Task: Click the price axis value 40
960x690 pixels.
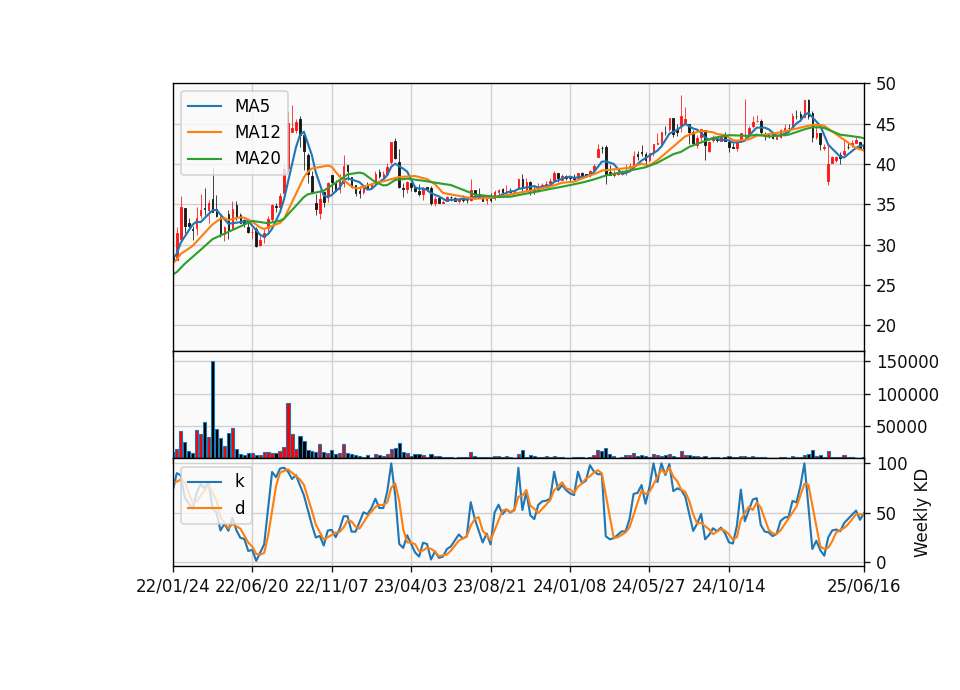Action: 885,165
